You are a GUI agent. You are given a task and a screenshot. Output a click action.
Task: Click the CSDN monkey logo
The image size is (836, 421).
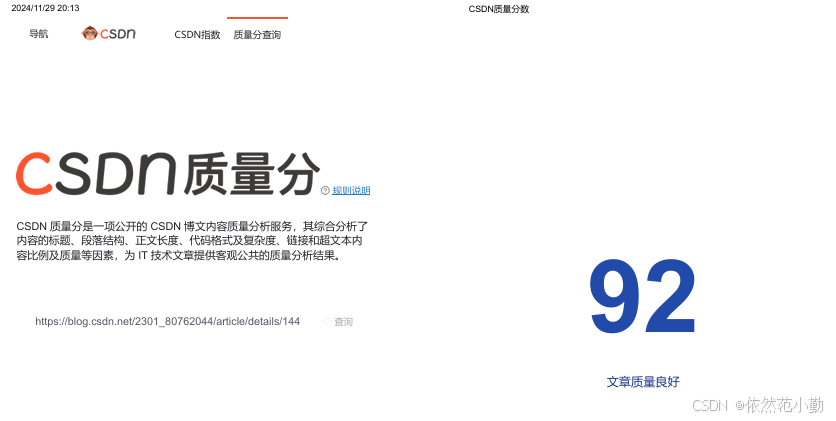tap(108, 34)
